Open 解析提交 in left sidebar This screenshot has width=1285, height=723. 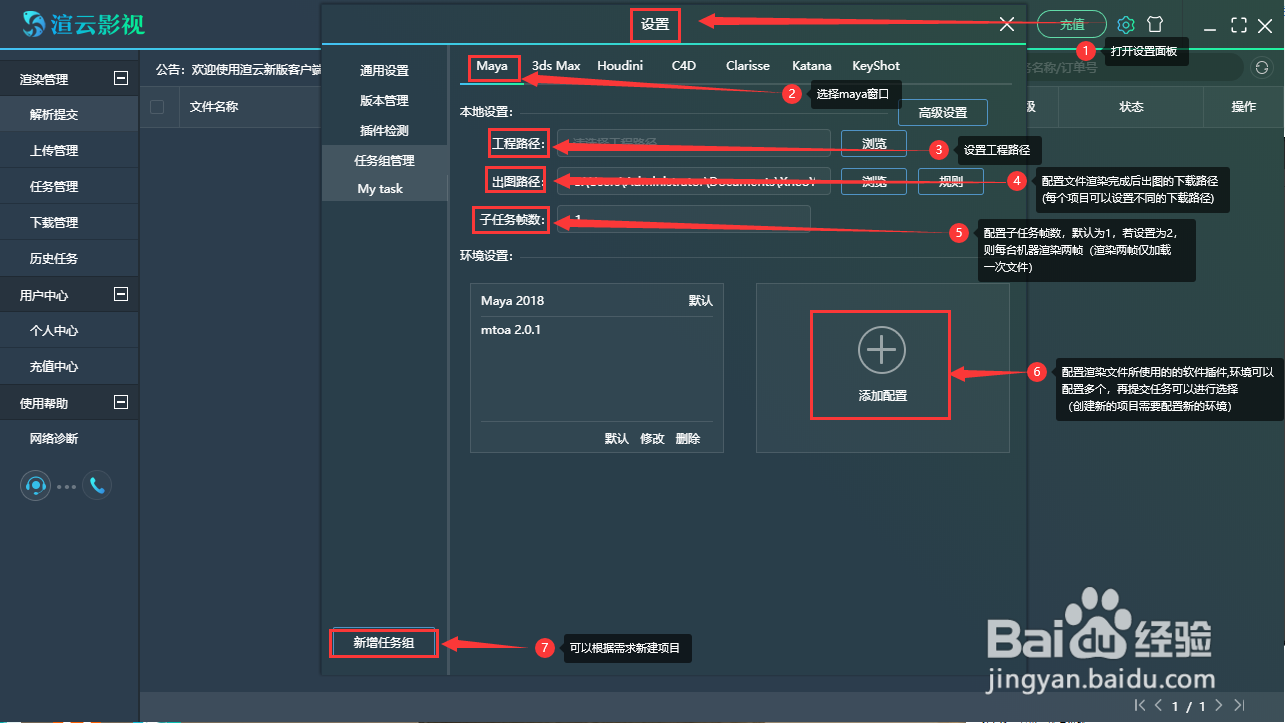pos(69,115)
